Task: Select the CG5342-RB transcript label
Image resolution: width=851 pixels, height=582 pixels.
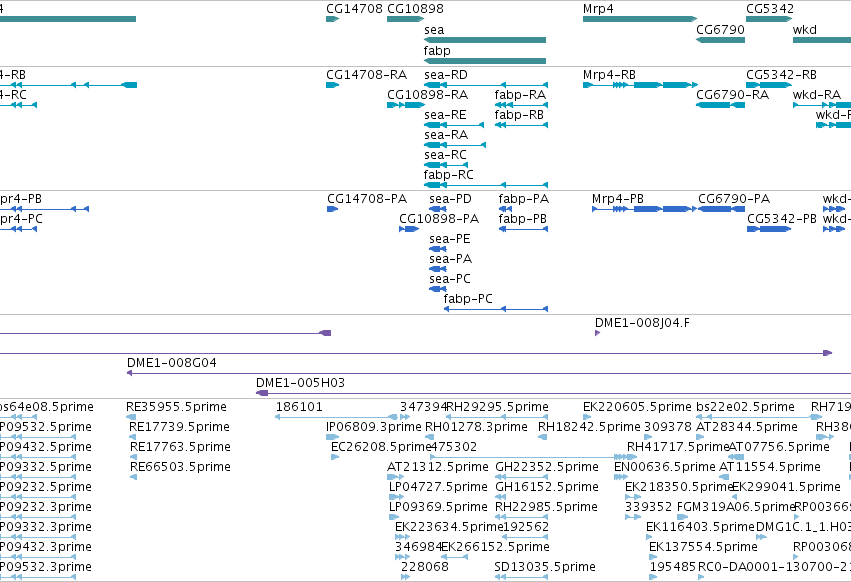Action: (x=781, y=74)
